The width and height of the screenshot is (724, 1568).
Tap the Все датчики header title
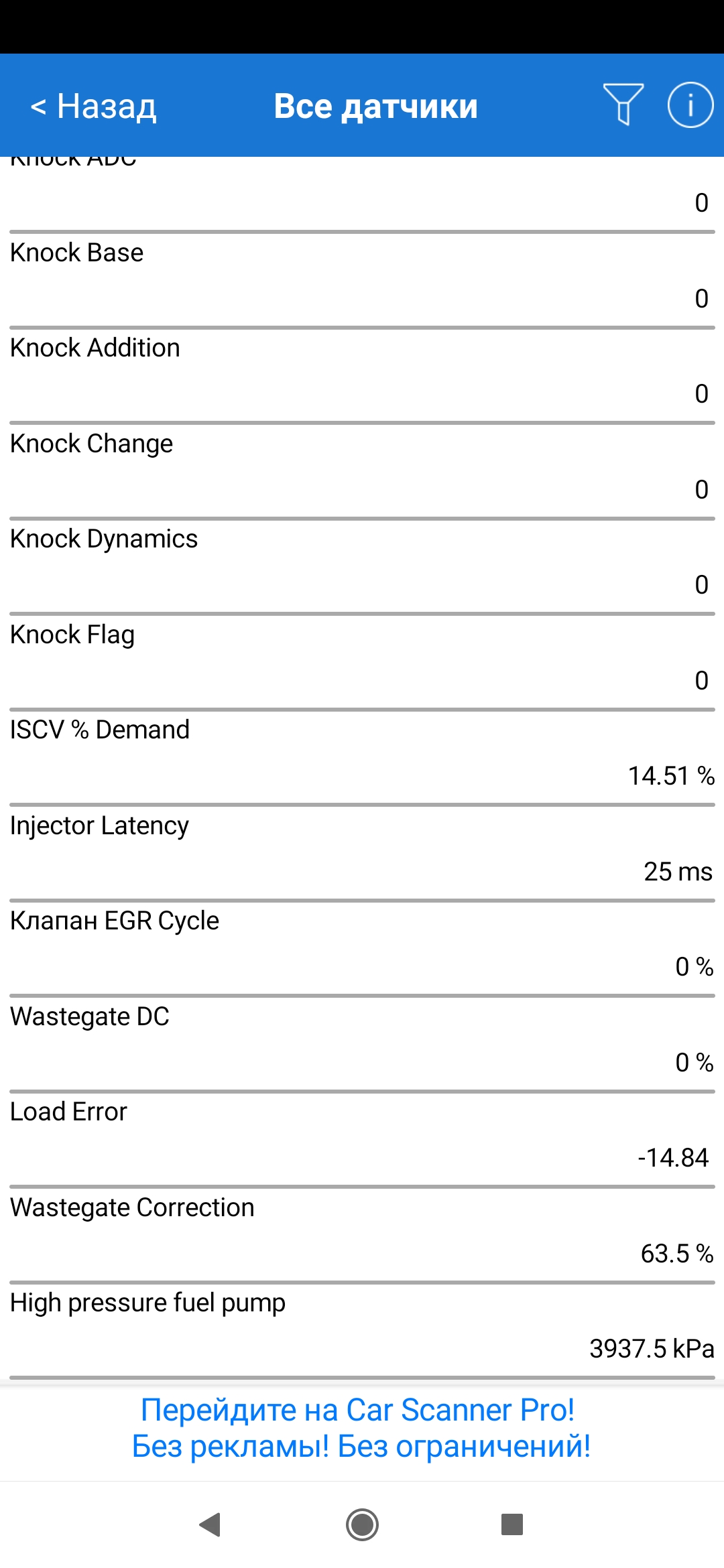[375, 106]
